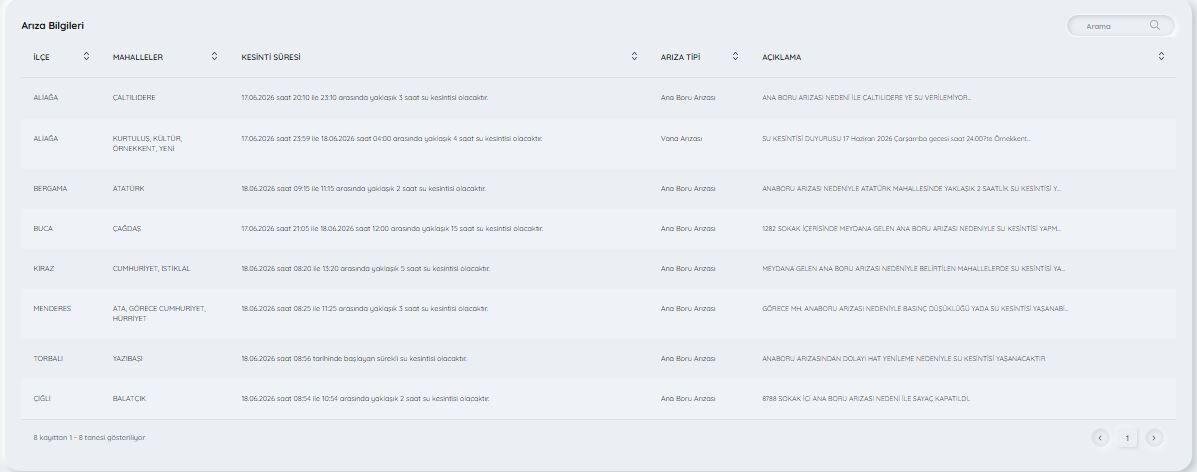Select the ÇALTILIDERE neighborhood cell
The image size is (1197, 472).
click(134, 98)
